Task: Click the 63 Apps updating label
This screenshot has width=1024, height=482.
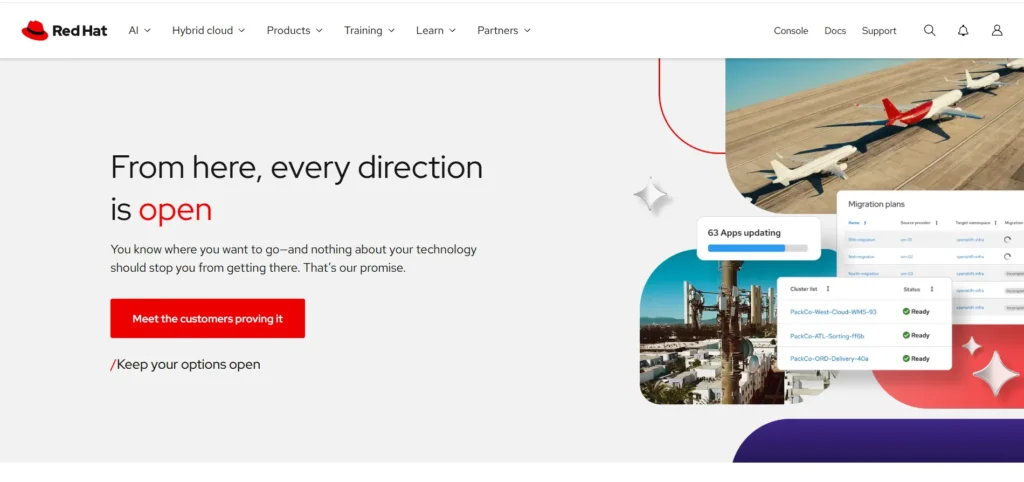Action: pos(744,233)
